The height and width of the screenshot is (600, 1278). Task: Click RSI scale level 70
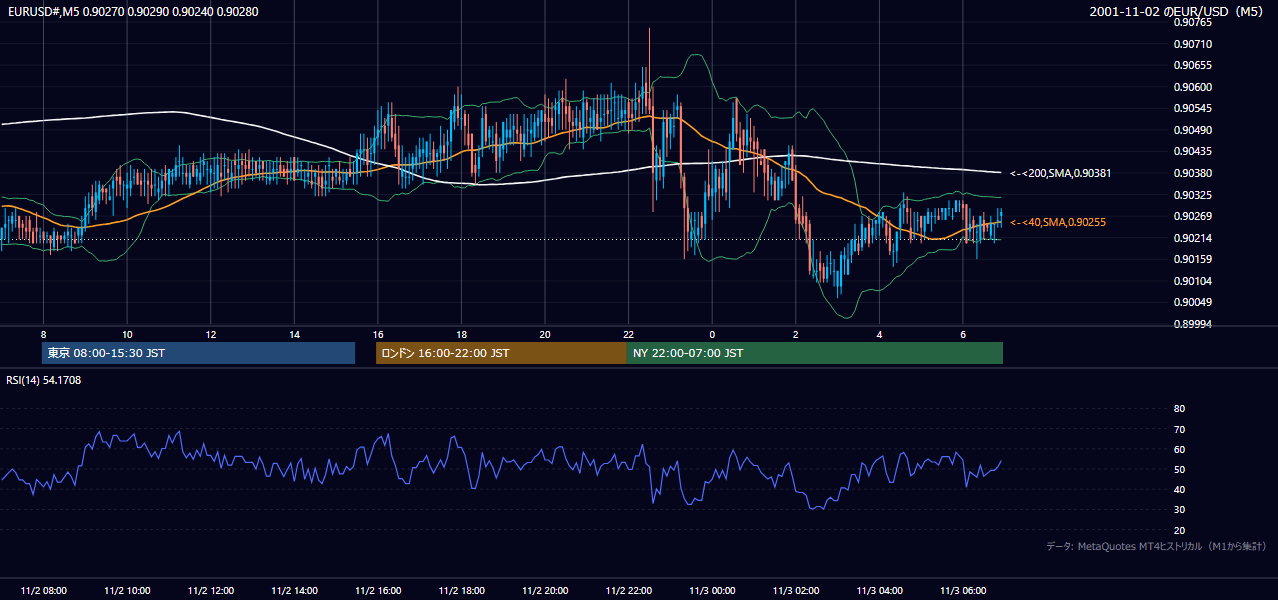pos(1179,429)
